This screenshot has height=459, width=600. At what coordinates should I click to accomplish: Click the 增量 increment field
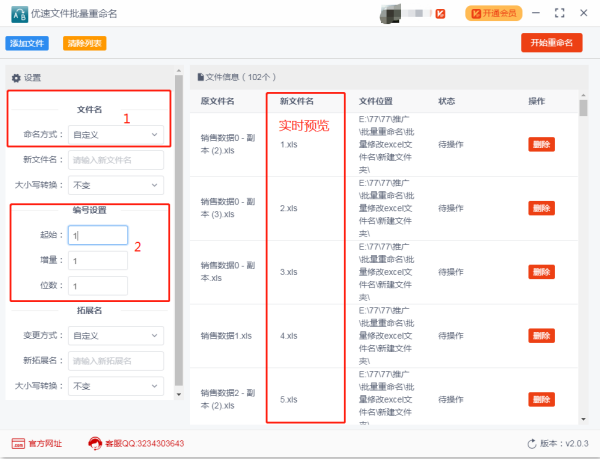[98, 260]
